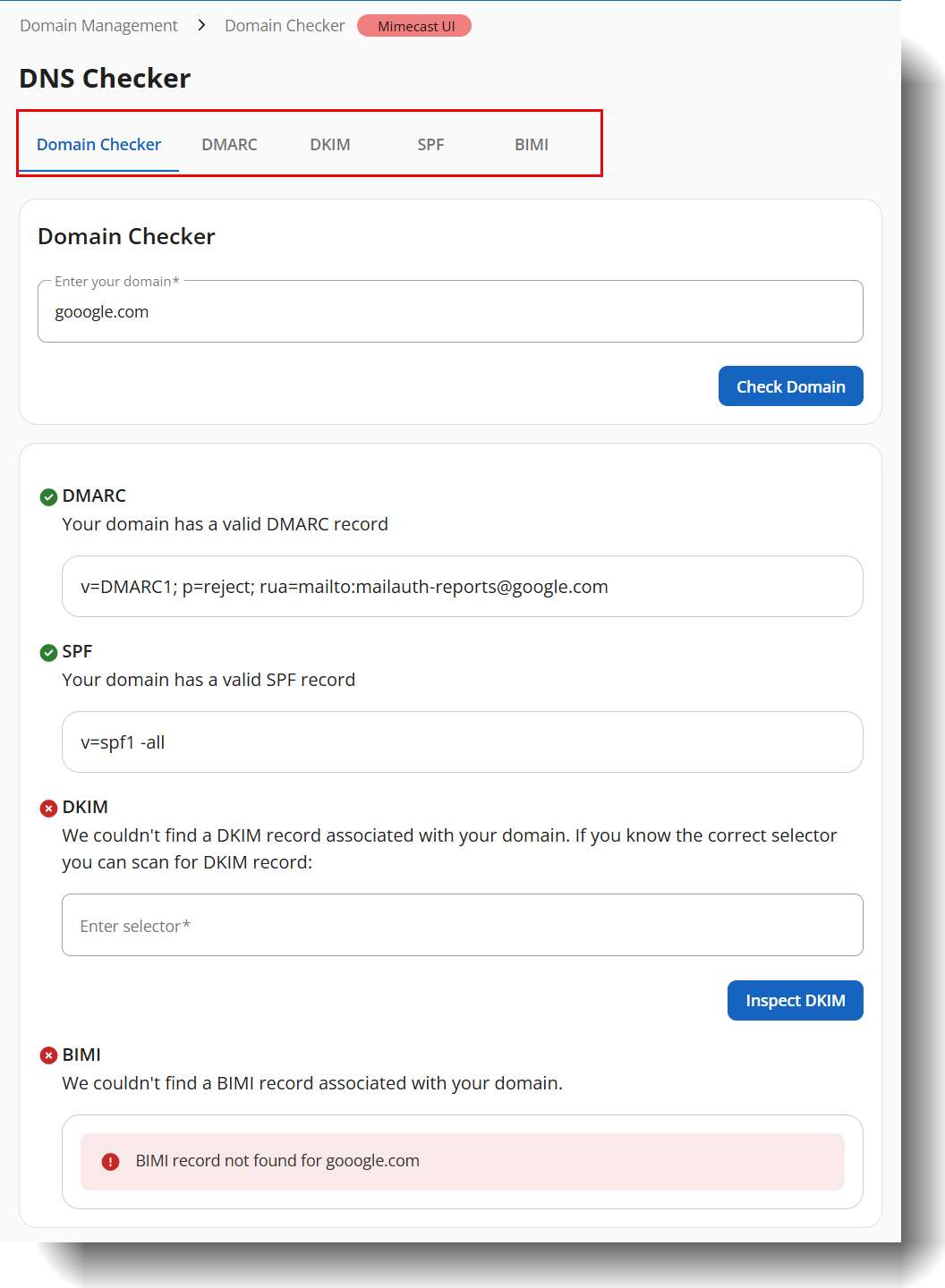This screenshot has width=945, height=1288.
Task: Open the DKIM tab
Action: point(330,145)
